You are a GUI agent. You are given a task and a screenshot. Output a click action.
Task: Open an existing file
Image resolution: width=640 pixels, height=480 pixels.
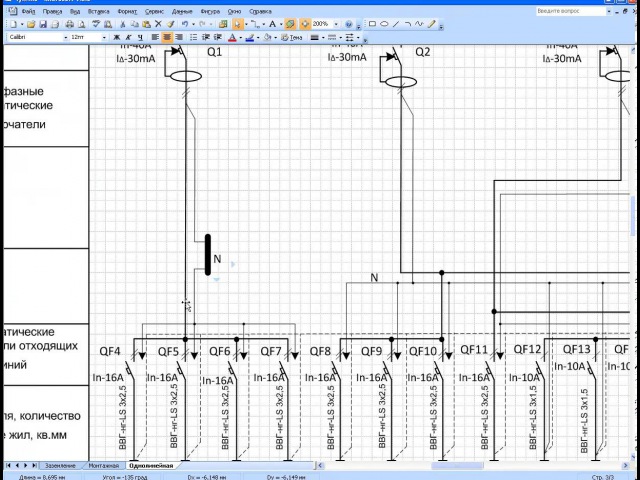[x=31, y=24]
